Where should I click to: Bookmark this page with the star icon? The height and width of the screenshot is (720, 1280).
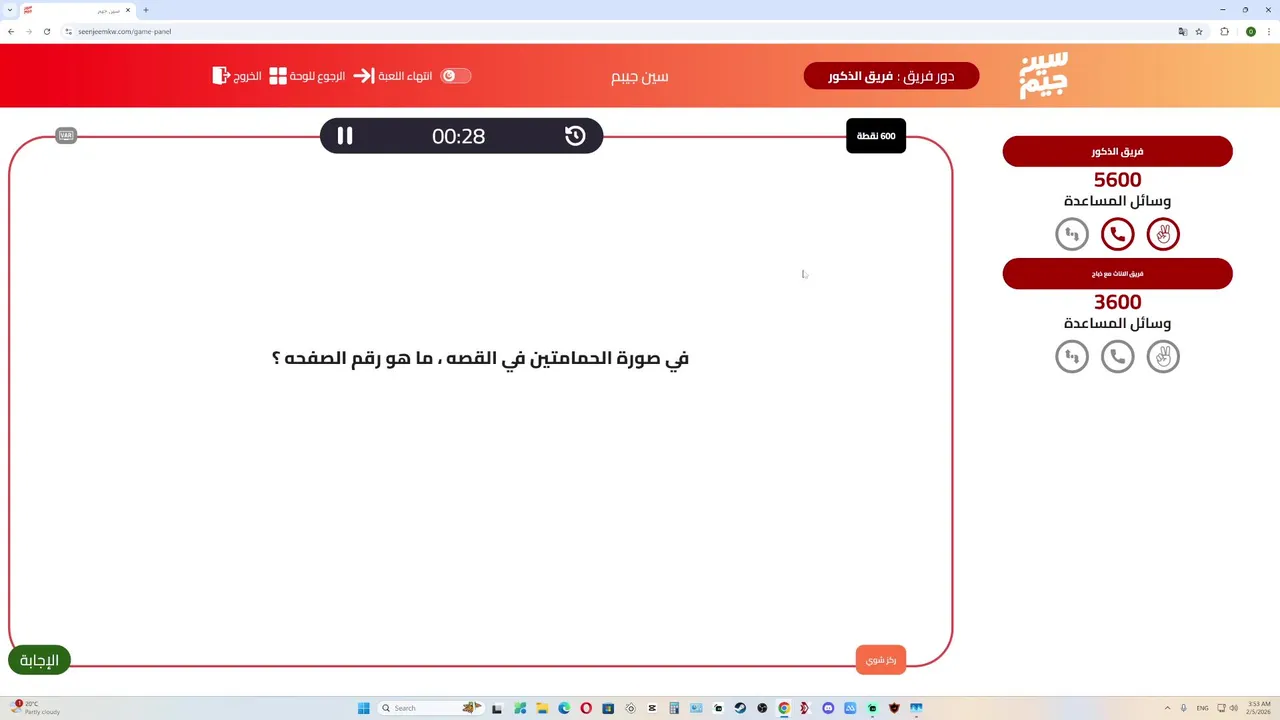1199,31
